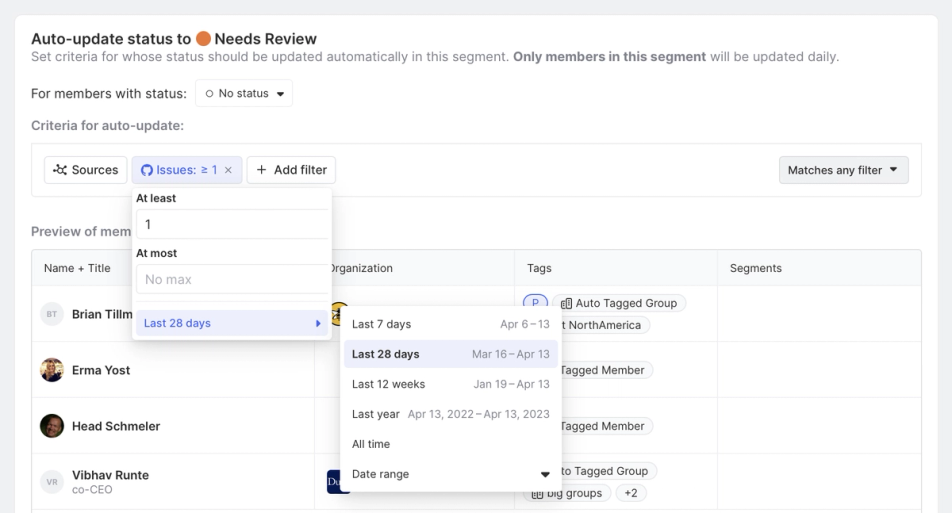952x513 pixels.
Task: Select Last 7 days option
Action: pyautogui.click(x=451, y=324)
